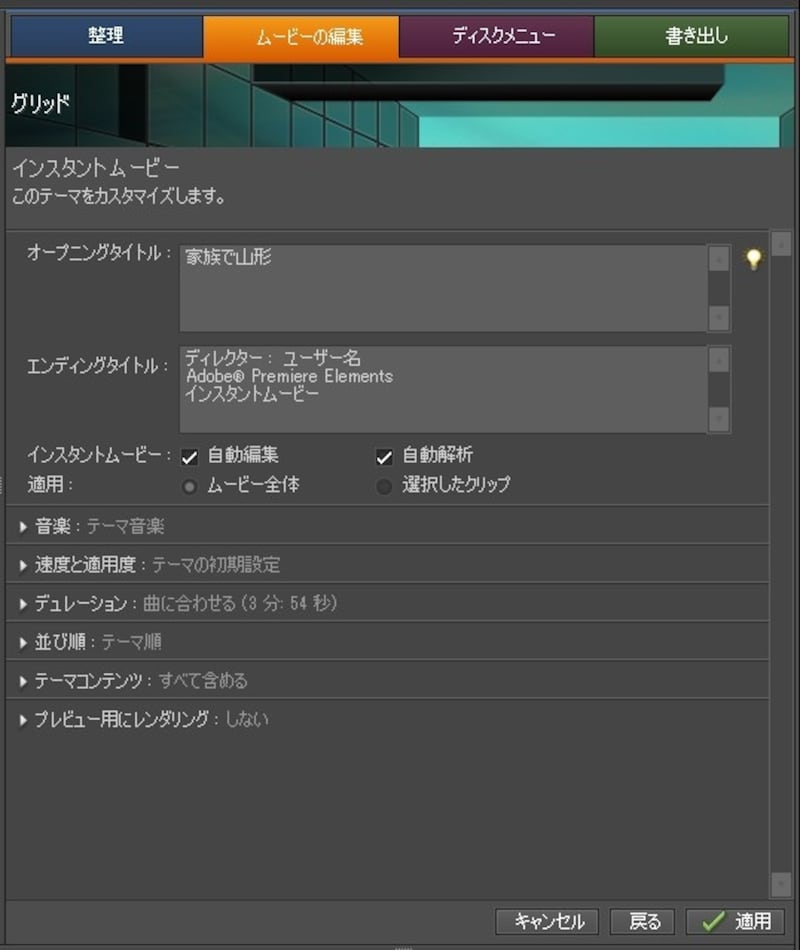Disable the 自動編集 checkbox
The height and width of the screenshot is (950, 800).
[190, 456]
